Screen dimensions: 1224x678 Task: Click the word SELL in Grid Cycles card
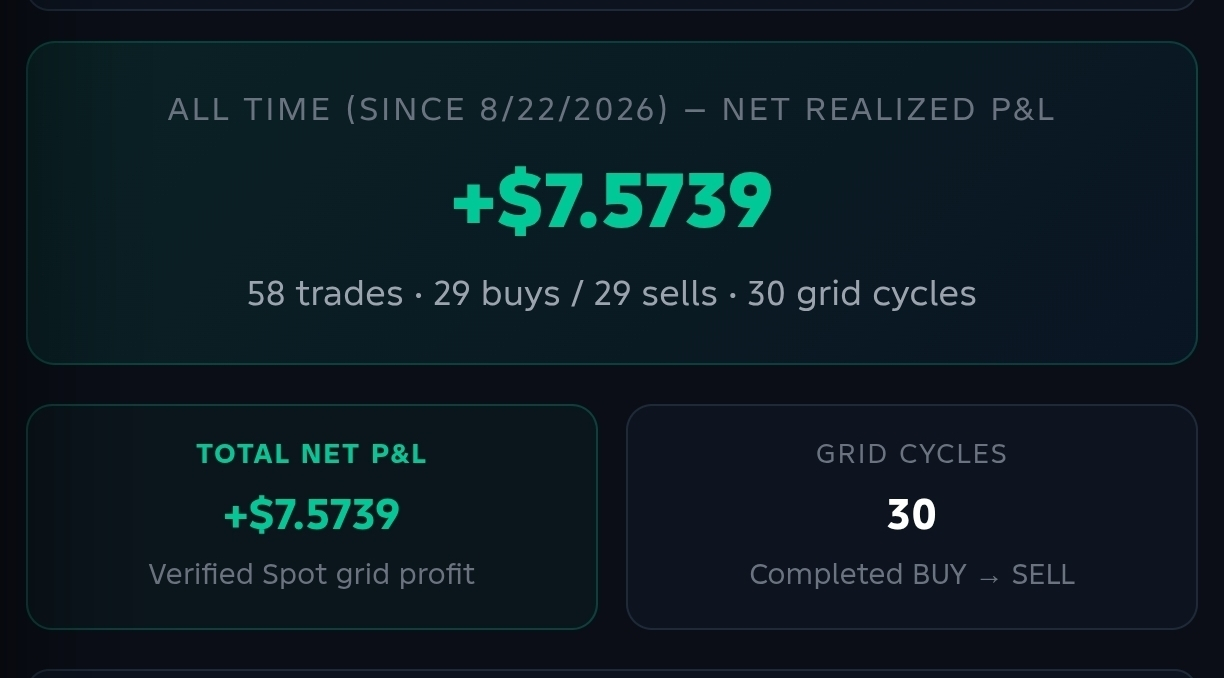[x=1043, y=575]
